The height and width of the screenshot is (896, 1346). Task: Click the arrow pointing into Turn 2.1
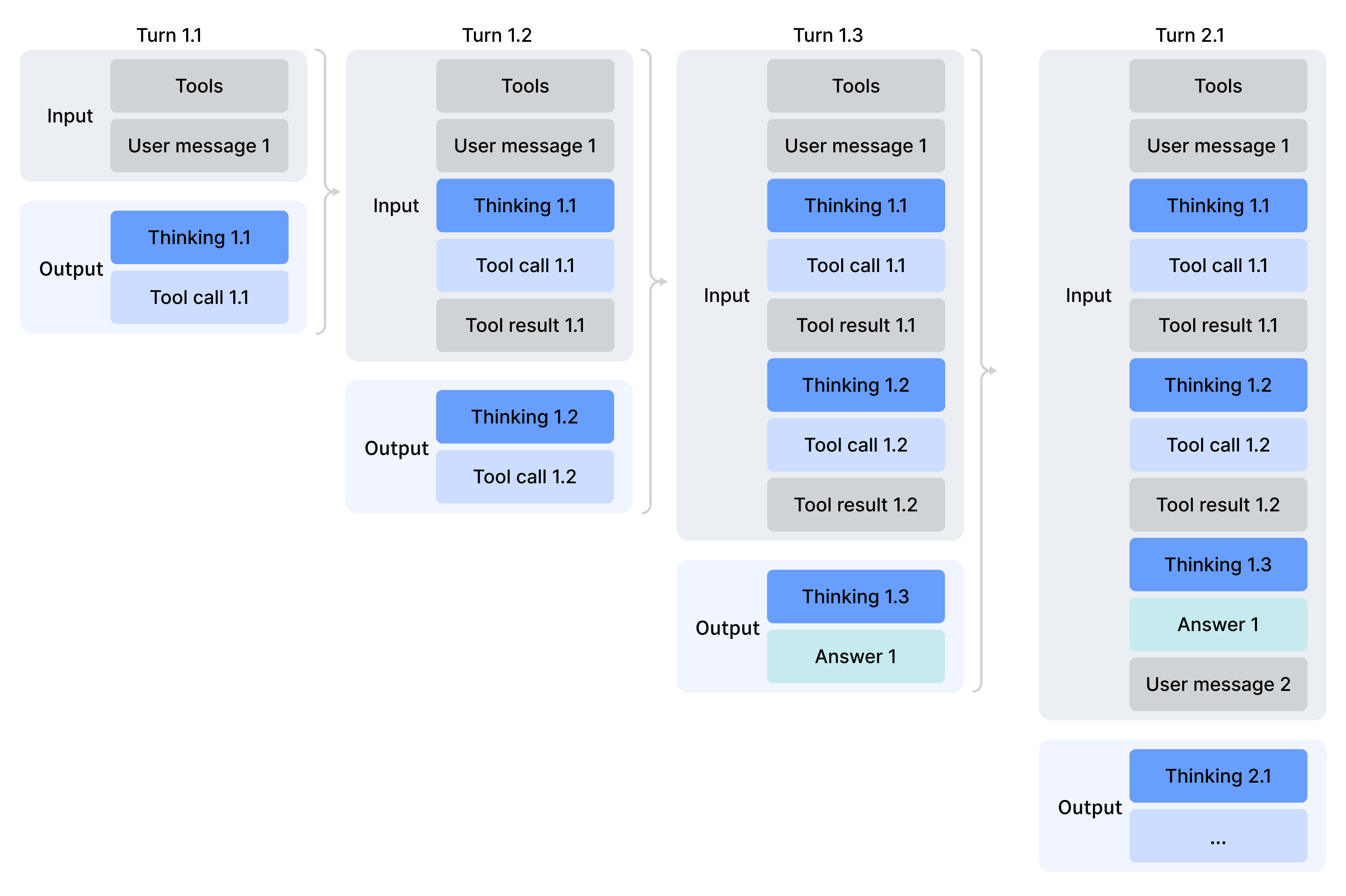pyautogui.click(x=989, y=371)
